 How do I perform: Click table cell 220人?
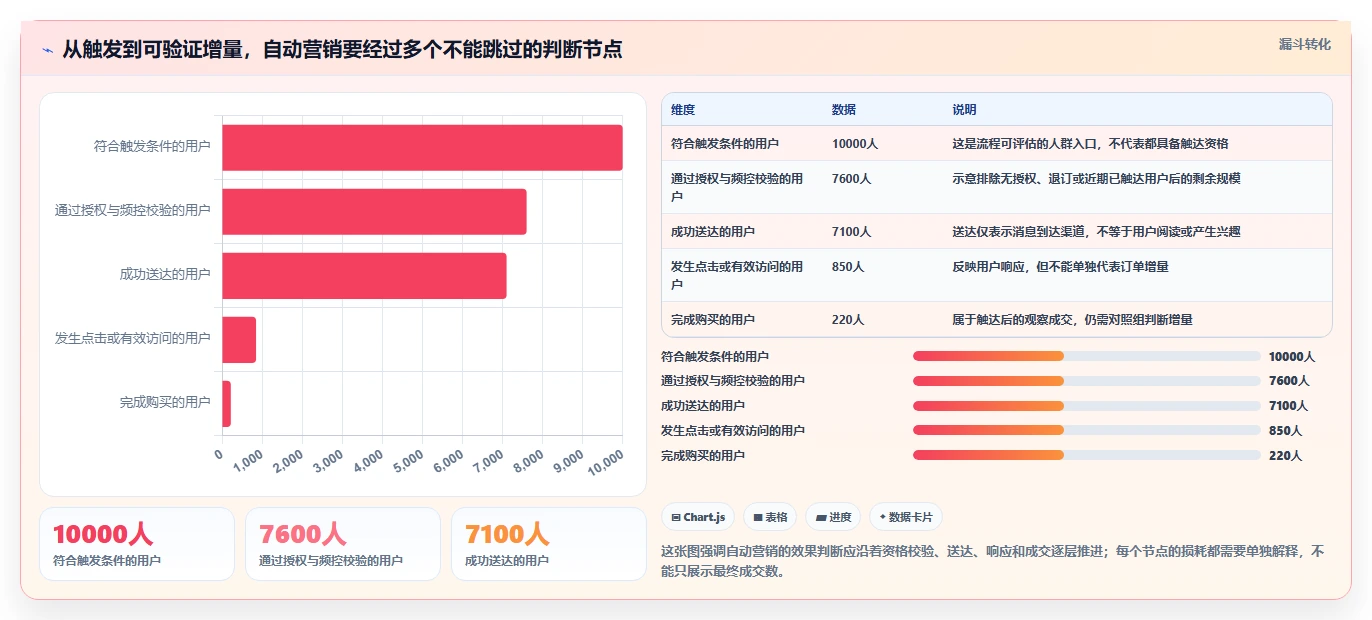tap(848, 320)
